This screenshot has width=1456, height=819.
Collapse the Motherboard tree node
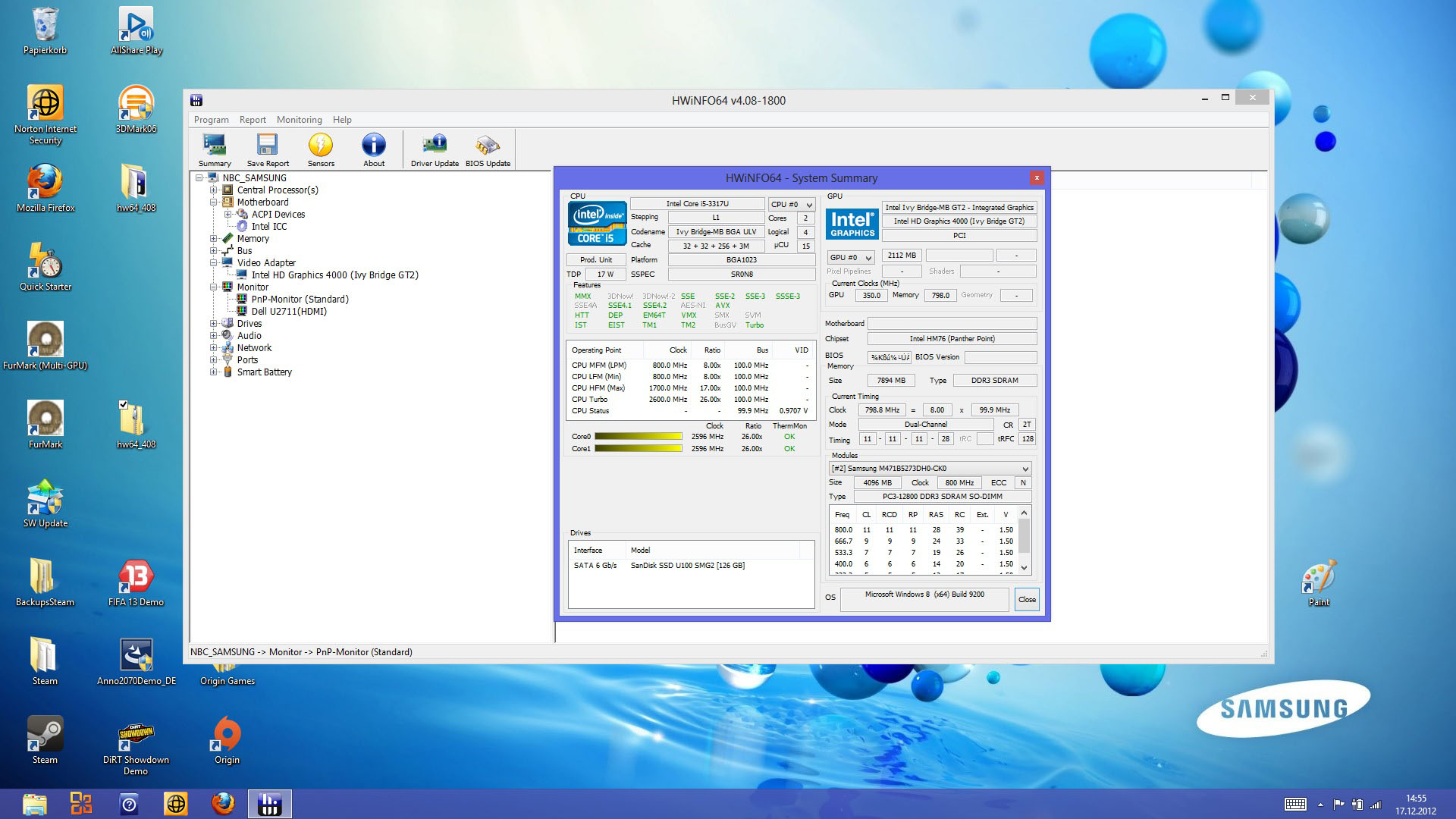pyautogui.click(x=214, y=202)
